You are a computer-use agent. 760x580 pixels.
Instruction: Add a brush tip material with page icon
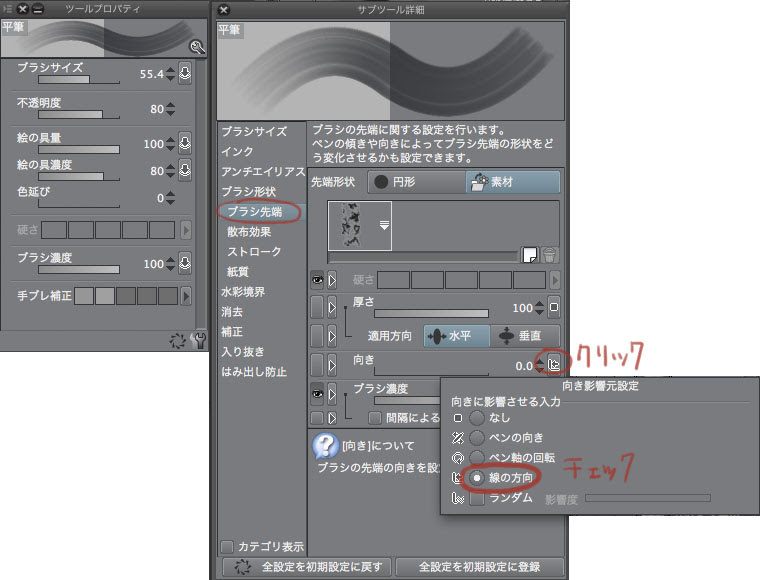(530, 254)
